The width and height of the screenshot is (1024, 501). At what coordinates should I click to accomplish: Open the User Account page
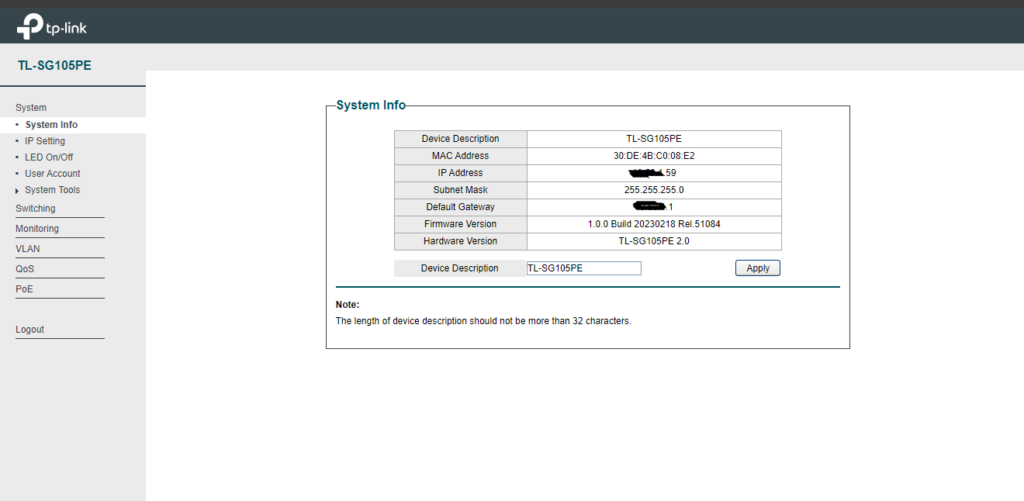pyautogui.click(x=53, y=174)
